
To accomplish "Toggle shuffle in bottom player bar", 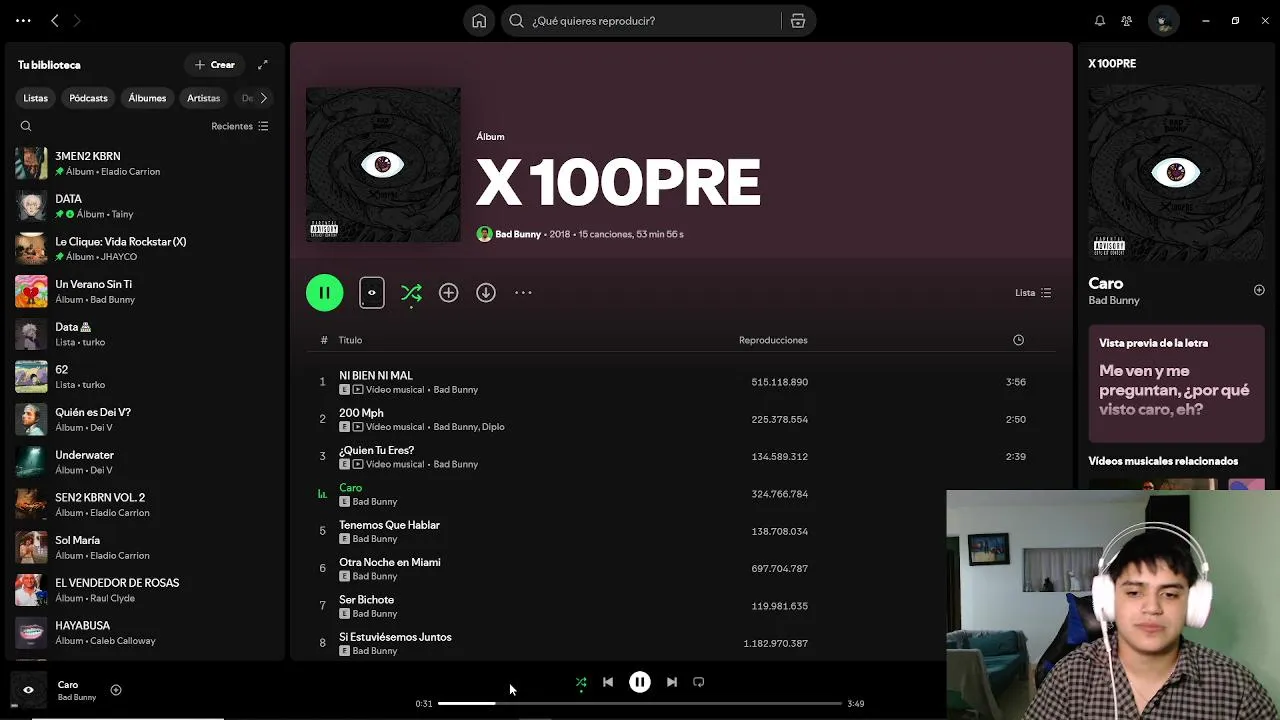I will click(581, 683).
